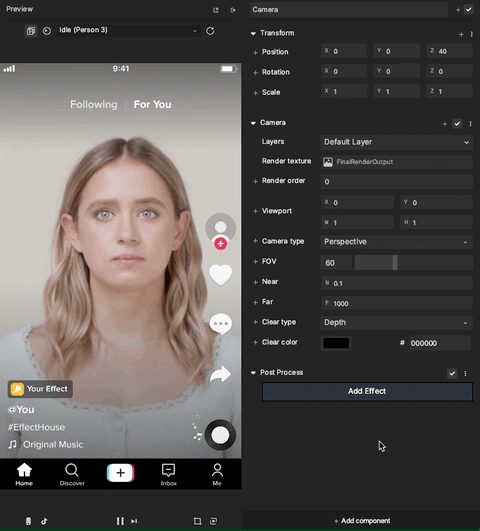Click the plus beside Viewport property
Image resolution: width=480 pixels, height=531 pixels.
click(255, 211)
